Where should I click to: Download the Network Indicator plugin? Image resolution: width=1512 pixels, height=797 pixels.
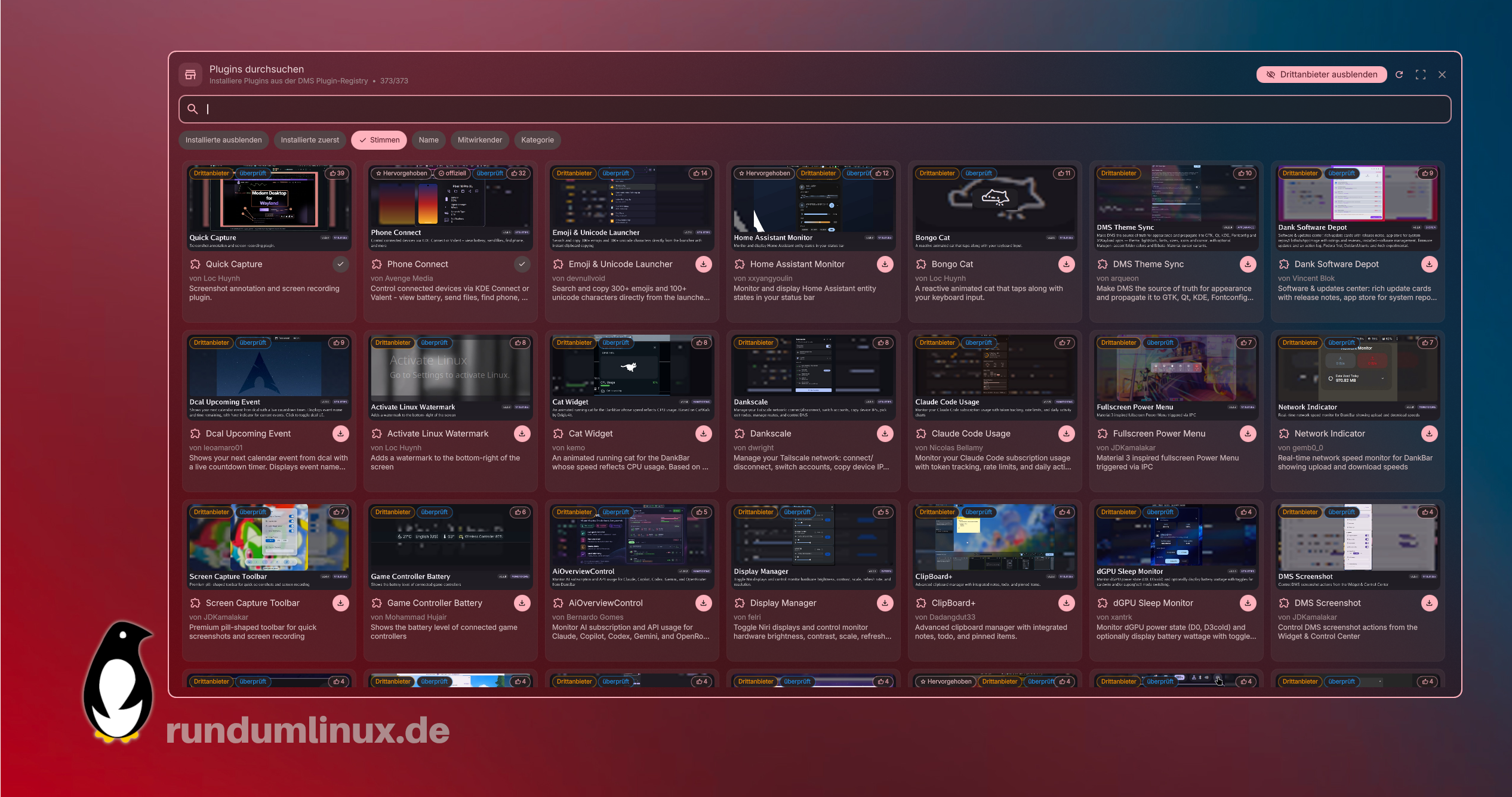pos(1429,434)
